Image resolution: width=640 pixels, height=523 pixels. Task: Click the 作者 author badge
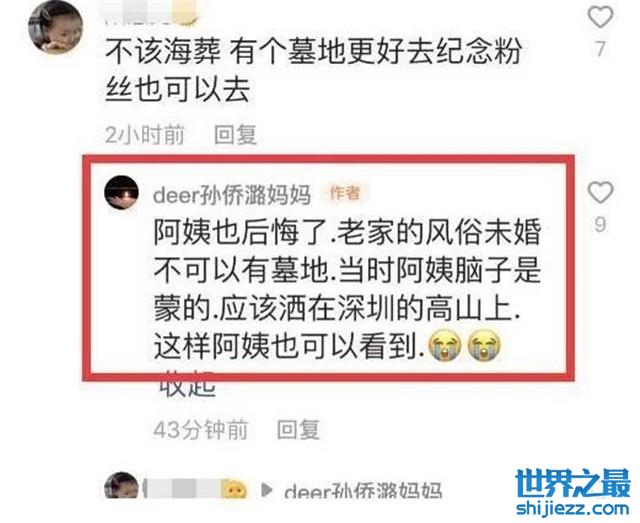point(345,193)
